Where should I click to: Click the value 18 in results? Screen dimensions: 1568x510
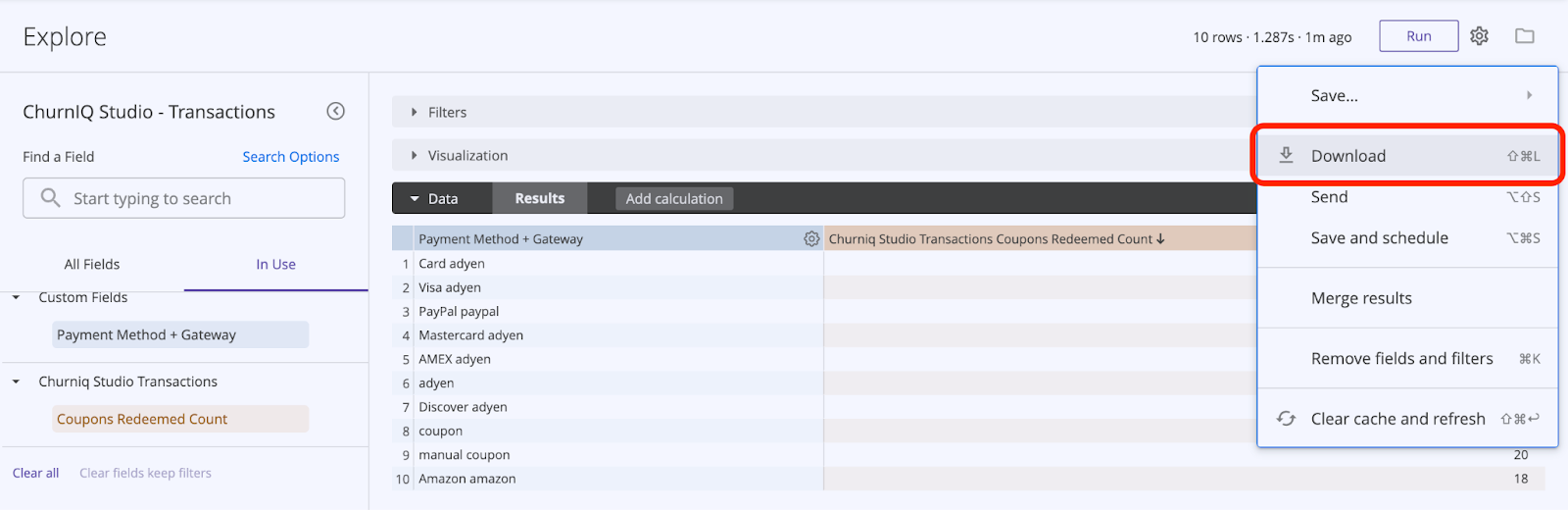pyautogui.click(x=1521, y=479)
